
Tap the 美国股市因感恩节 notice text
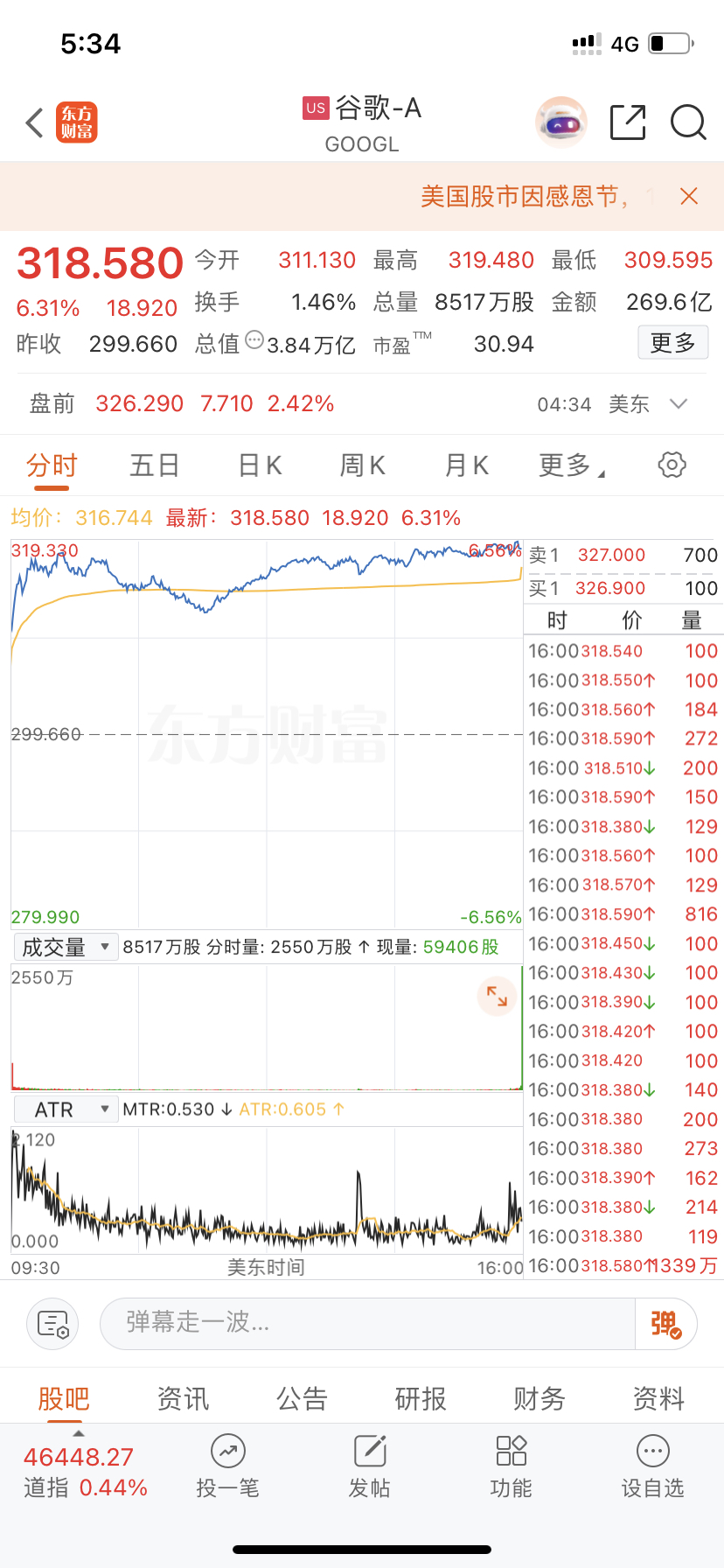(x=525, y=196)
